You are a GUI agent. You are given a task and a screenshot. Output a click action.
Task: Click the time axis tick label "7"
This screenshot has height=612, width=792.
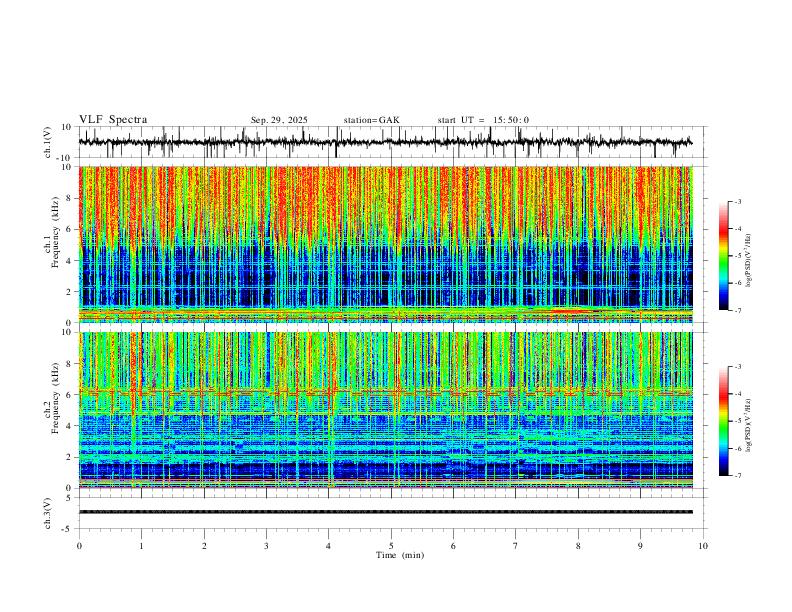(516, 546)
